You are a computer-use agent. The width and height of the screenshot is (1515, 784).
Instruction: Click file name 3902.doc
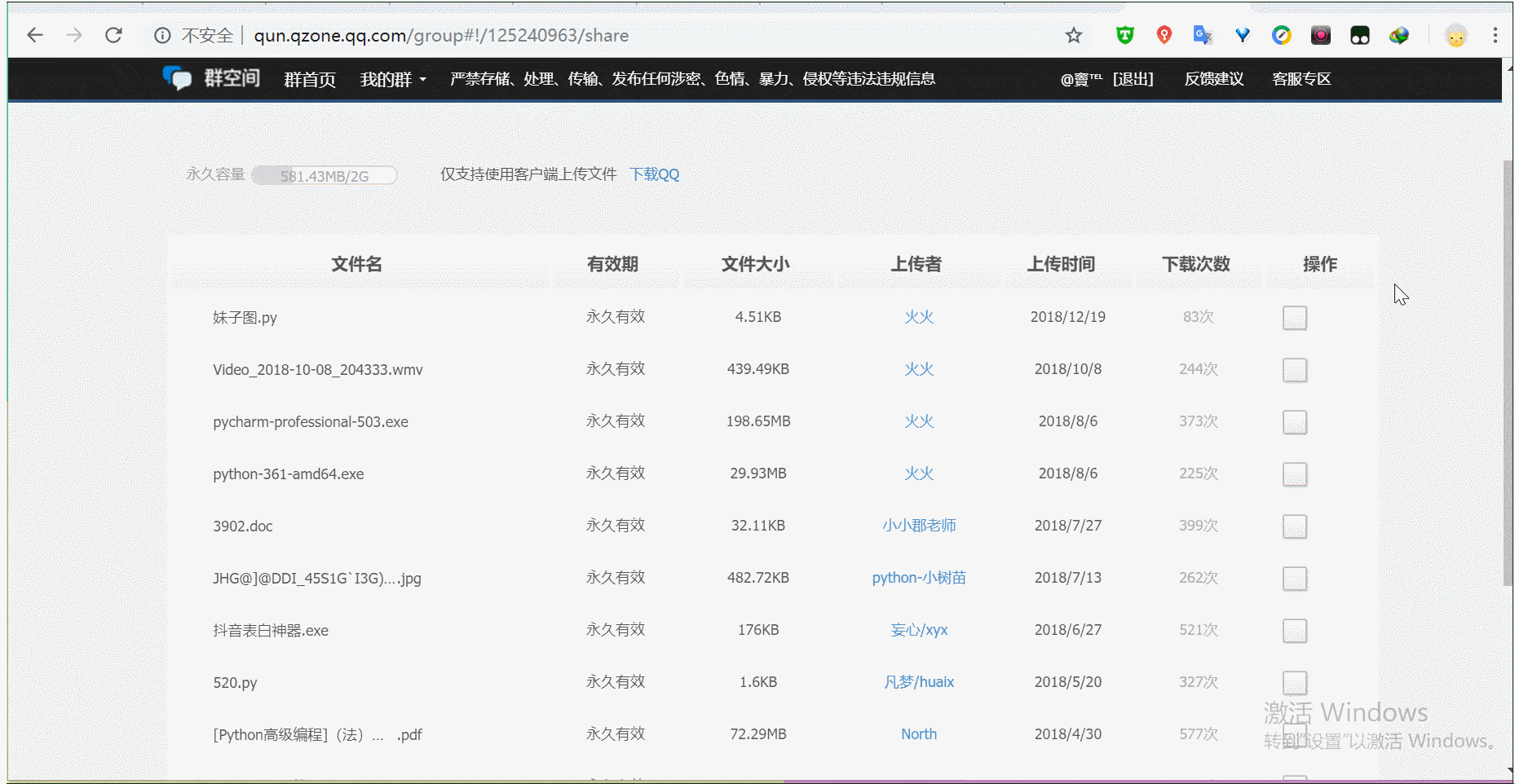click(243, 526)
